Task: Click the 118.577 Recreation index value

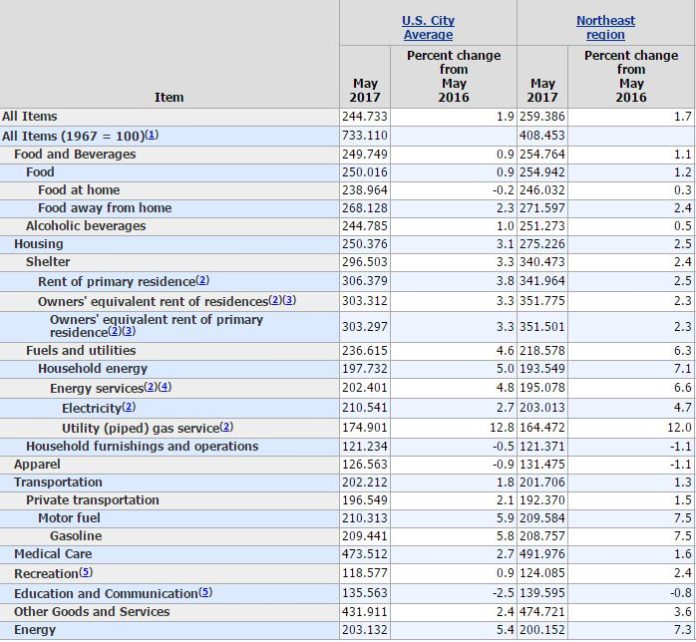Action: (x=364, y=573)
